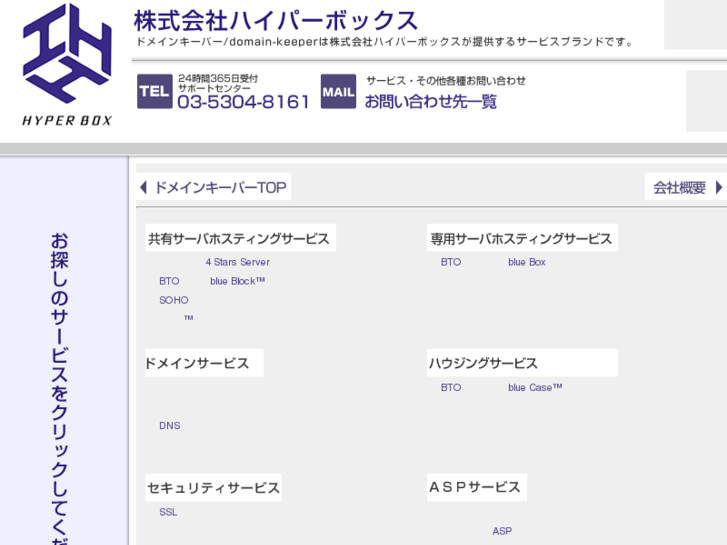Open the blue Box link

[527, 262]
